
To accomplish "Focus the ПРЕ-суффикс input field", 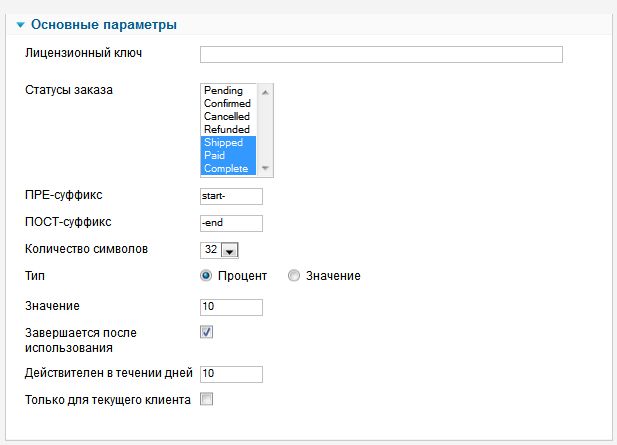I will point(231,196).
